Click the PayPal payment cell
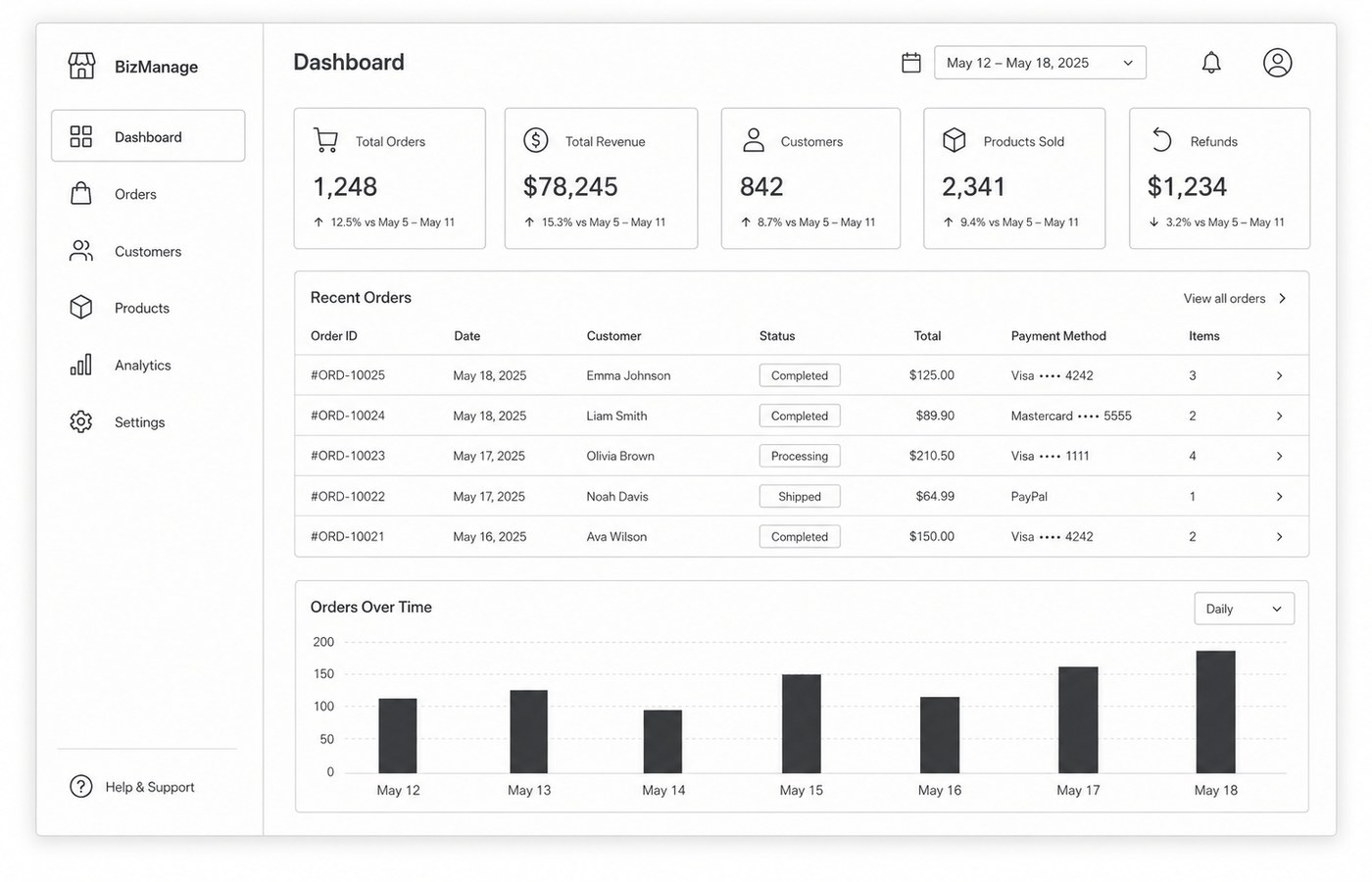The image size is (1372, 882). [1029, 496]
